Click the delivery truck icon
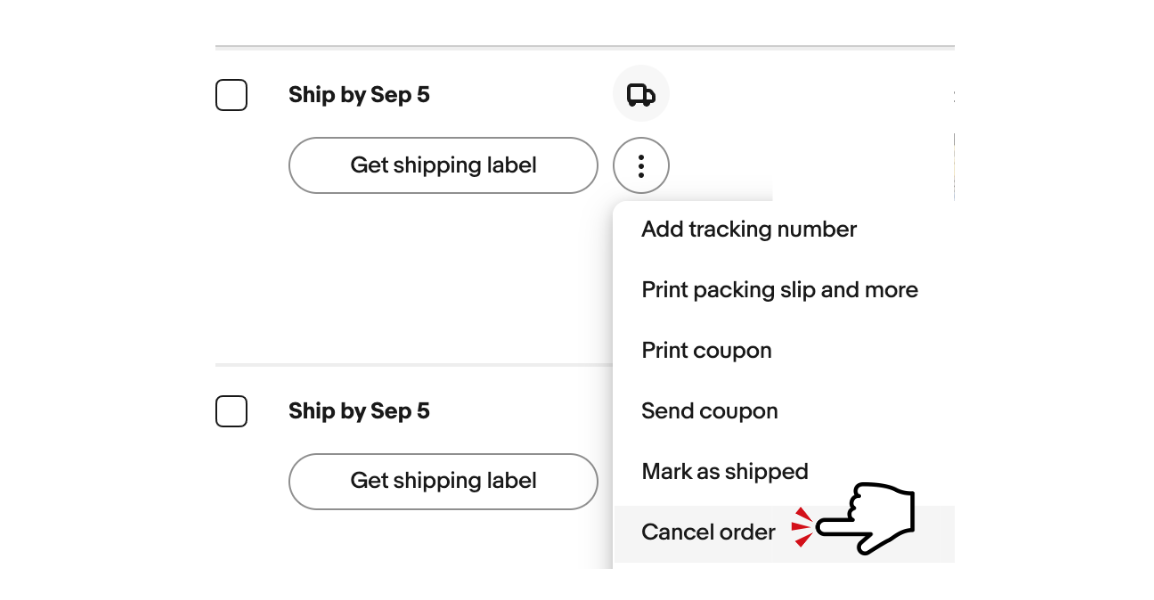 tap(641, 94)
